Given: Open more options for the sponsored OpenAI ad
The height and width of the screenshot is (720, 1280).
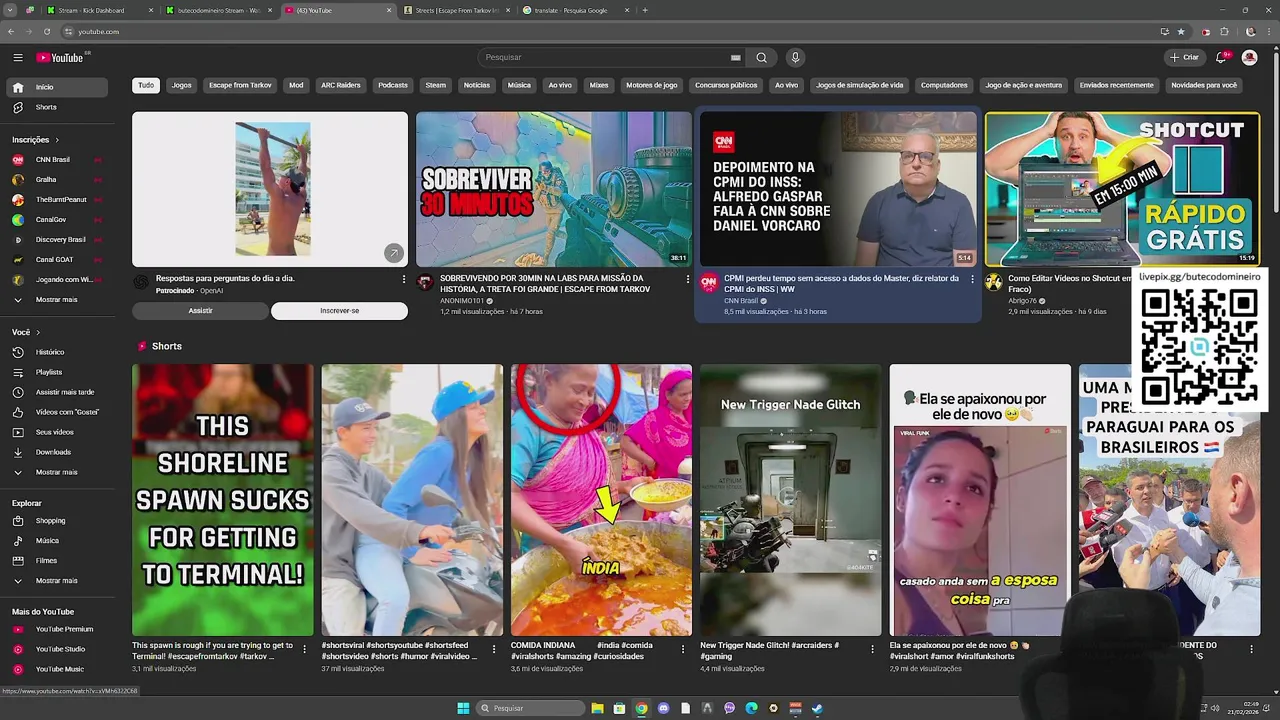Looking at the screenshot, I should (404, 279).
